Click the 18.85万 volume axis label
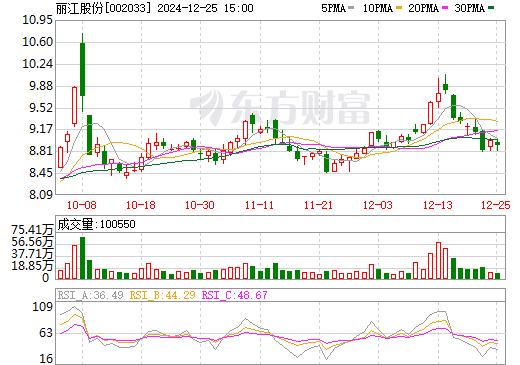Image resolution: width=520 pixels, height=365 pixels. pyautogui.click(x=32, y=266)
